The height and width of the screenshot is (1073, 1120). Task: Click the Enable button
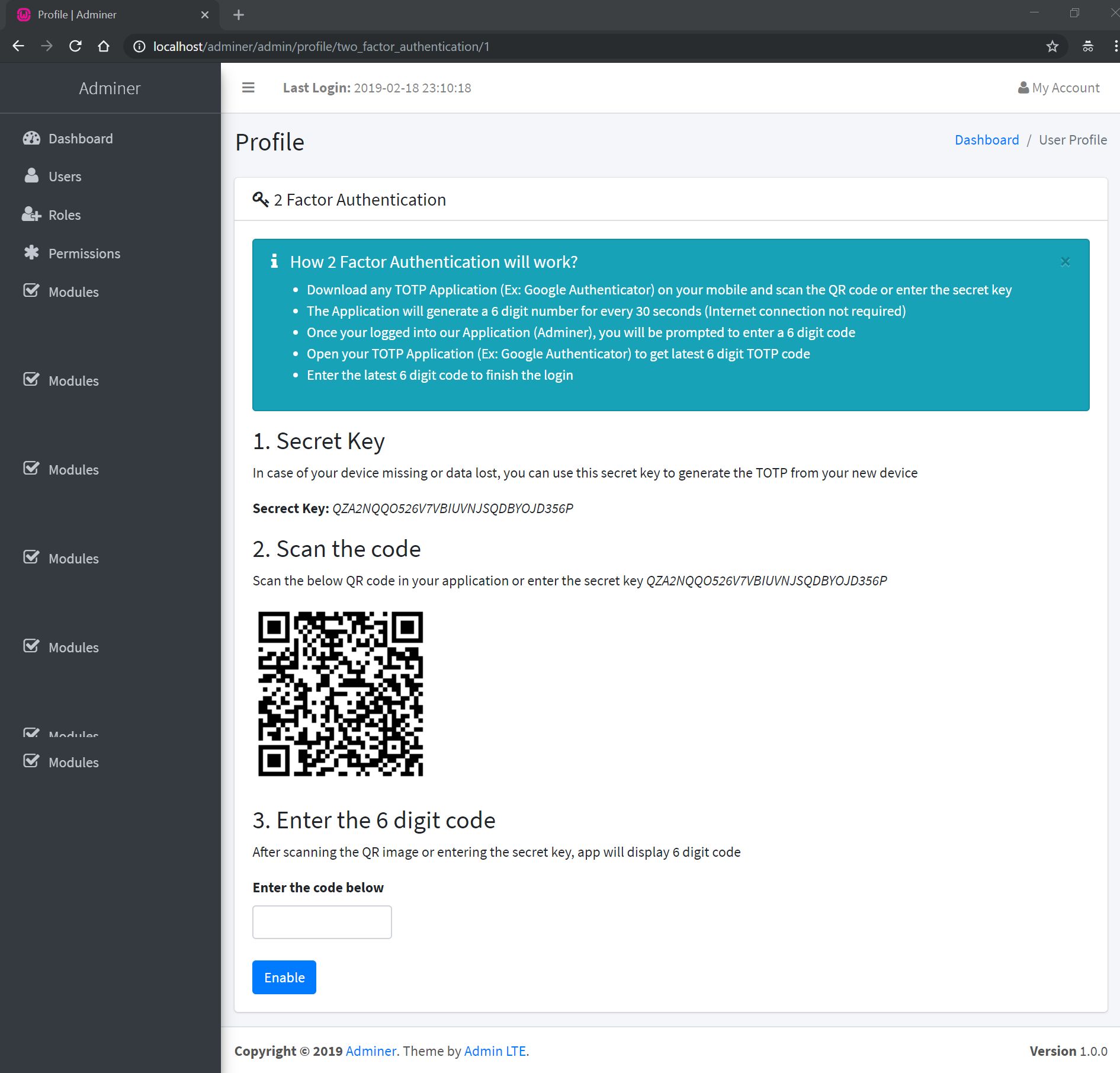284,978
